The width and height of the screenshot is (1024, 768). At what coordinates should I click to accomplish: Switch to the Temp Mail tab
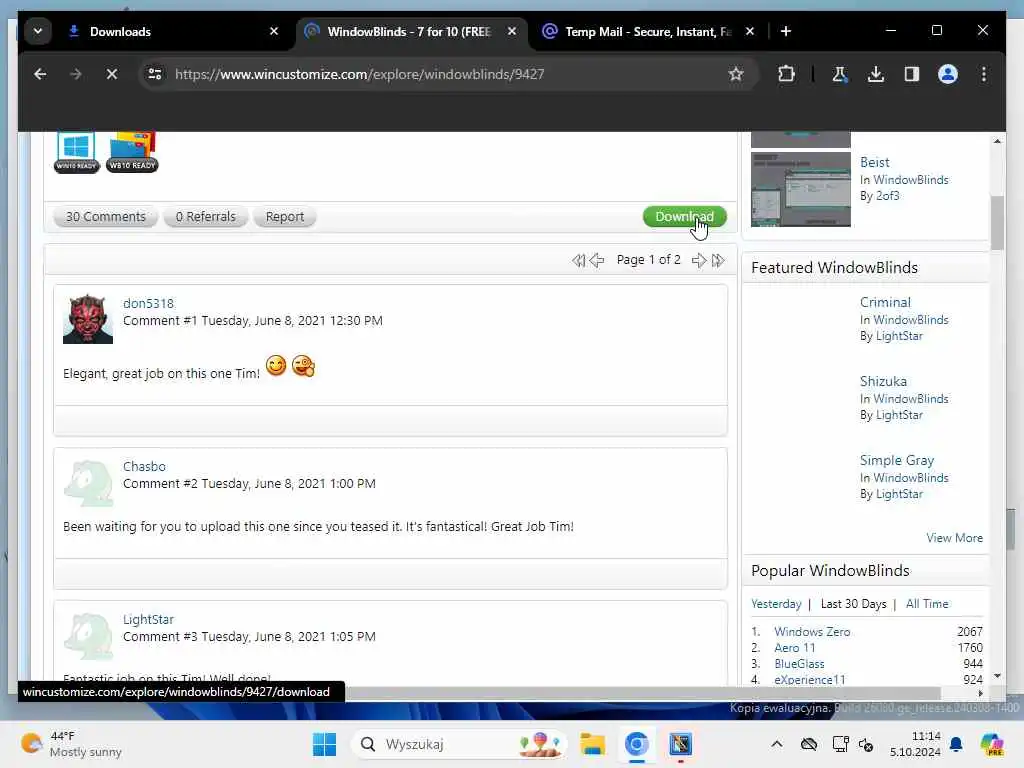tap(648, 31)
